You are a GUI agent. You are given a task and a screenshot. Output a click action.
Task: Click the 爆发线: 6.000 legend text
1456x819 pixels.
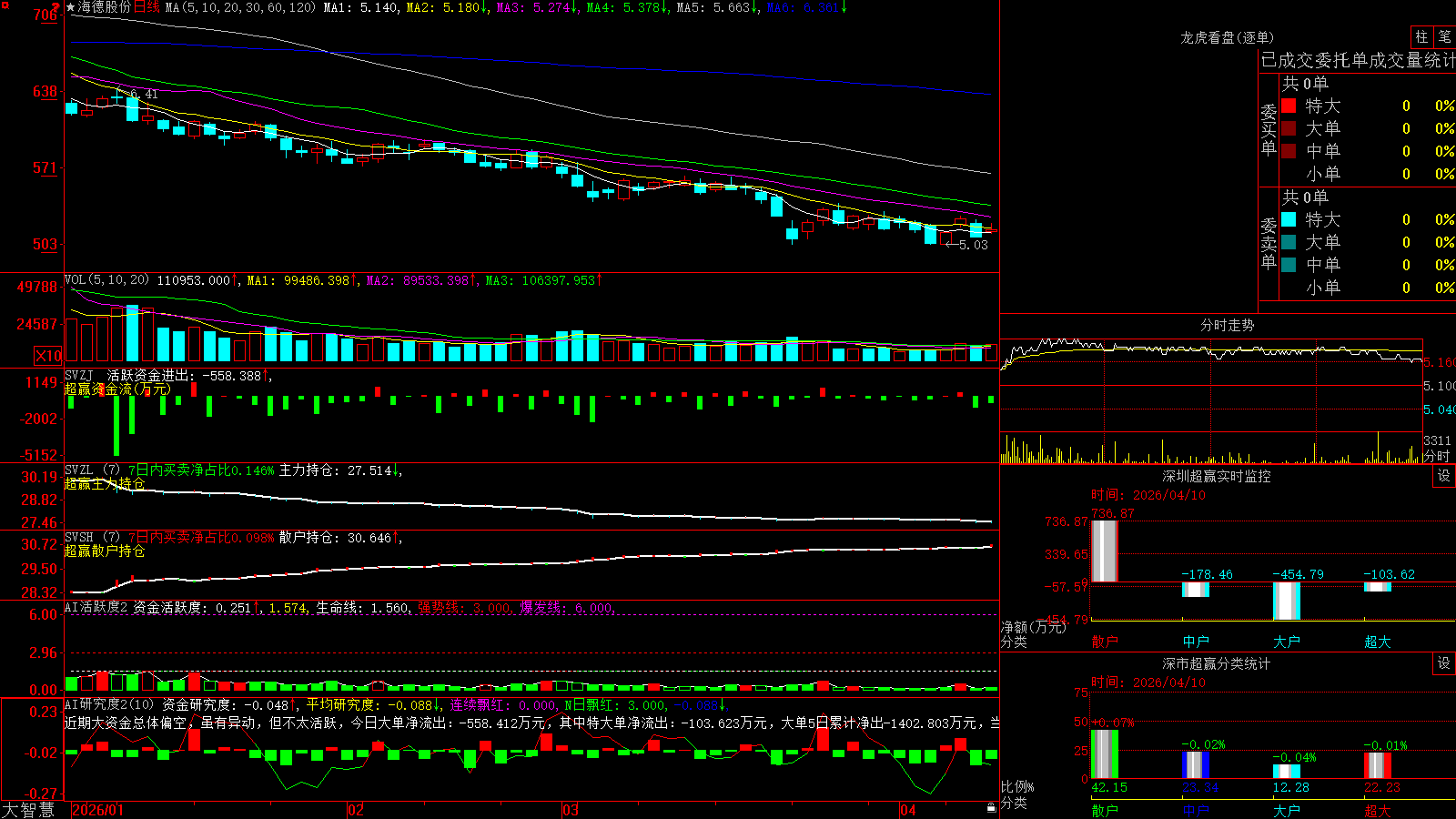567,607
